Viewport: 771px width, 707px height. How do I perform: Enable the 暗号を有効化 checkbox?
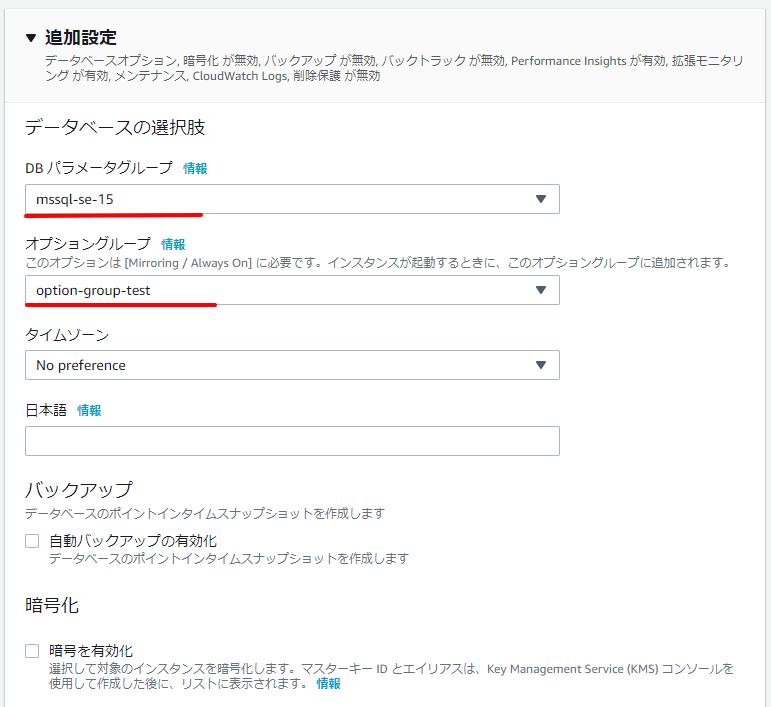(x=32, y=651)
